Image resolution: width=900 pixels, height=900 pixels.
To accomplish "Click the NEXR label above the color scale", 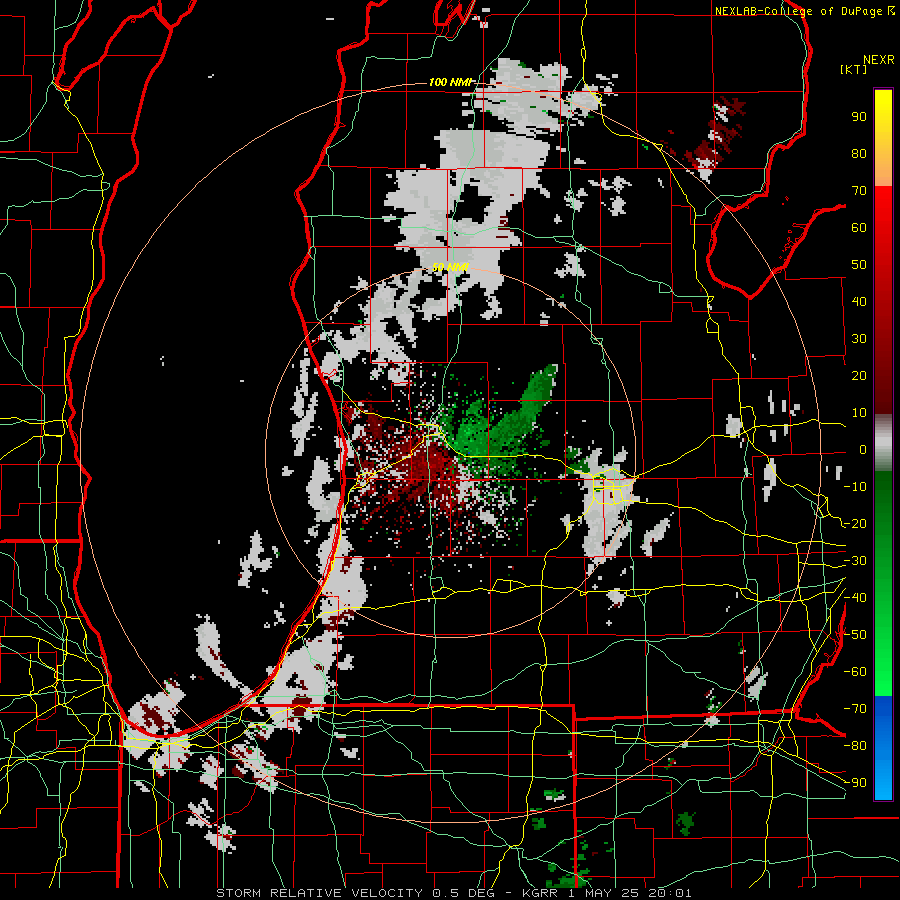I will 879,60.
